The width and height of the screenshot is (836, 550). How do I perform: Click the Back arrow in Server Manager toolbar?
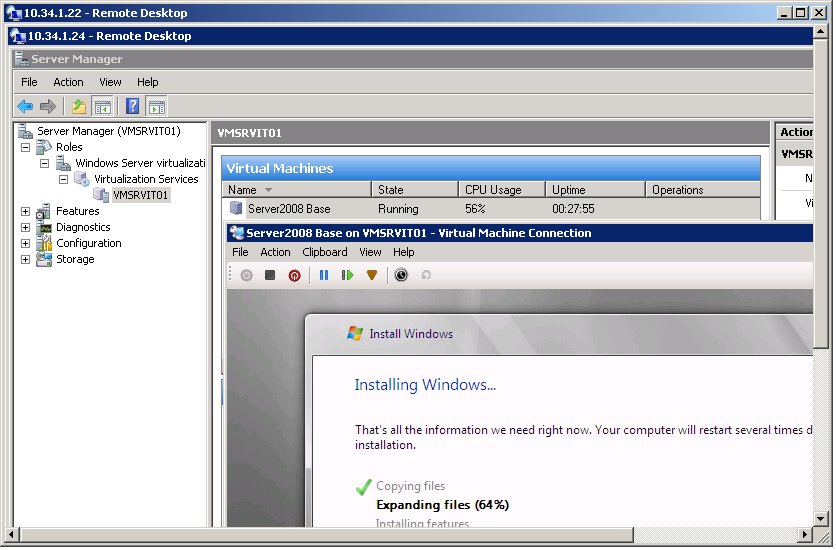tap(25, 107)
